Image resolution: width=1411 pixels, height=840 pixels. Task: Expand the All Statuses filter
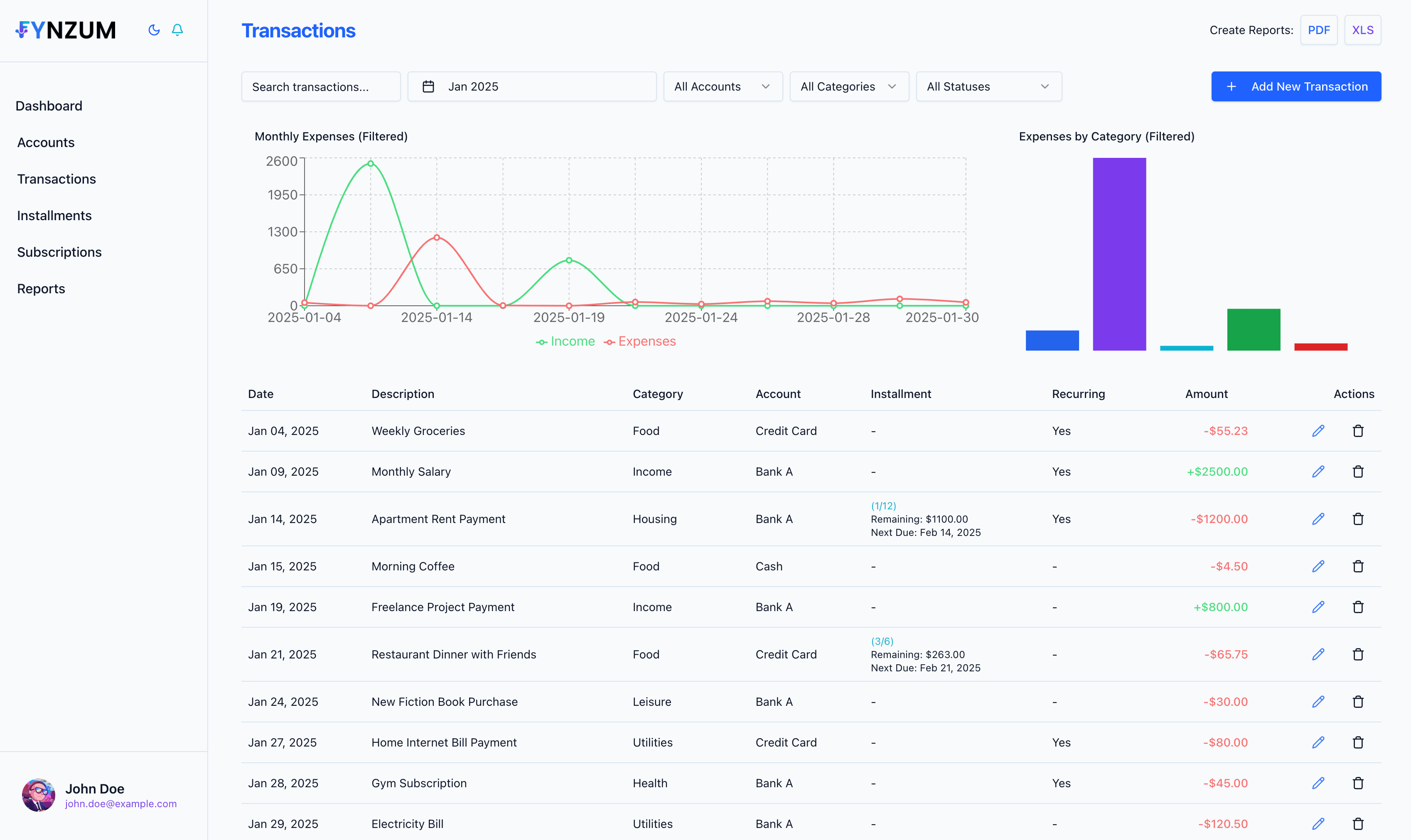coord(988,86)
